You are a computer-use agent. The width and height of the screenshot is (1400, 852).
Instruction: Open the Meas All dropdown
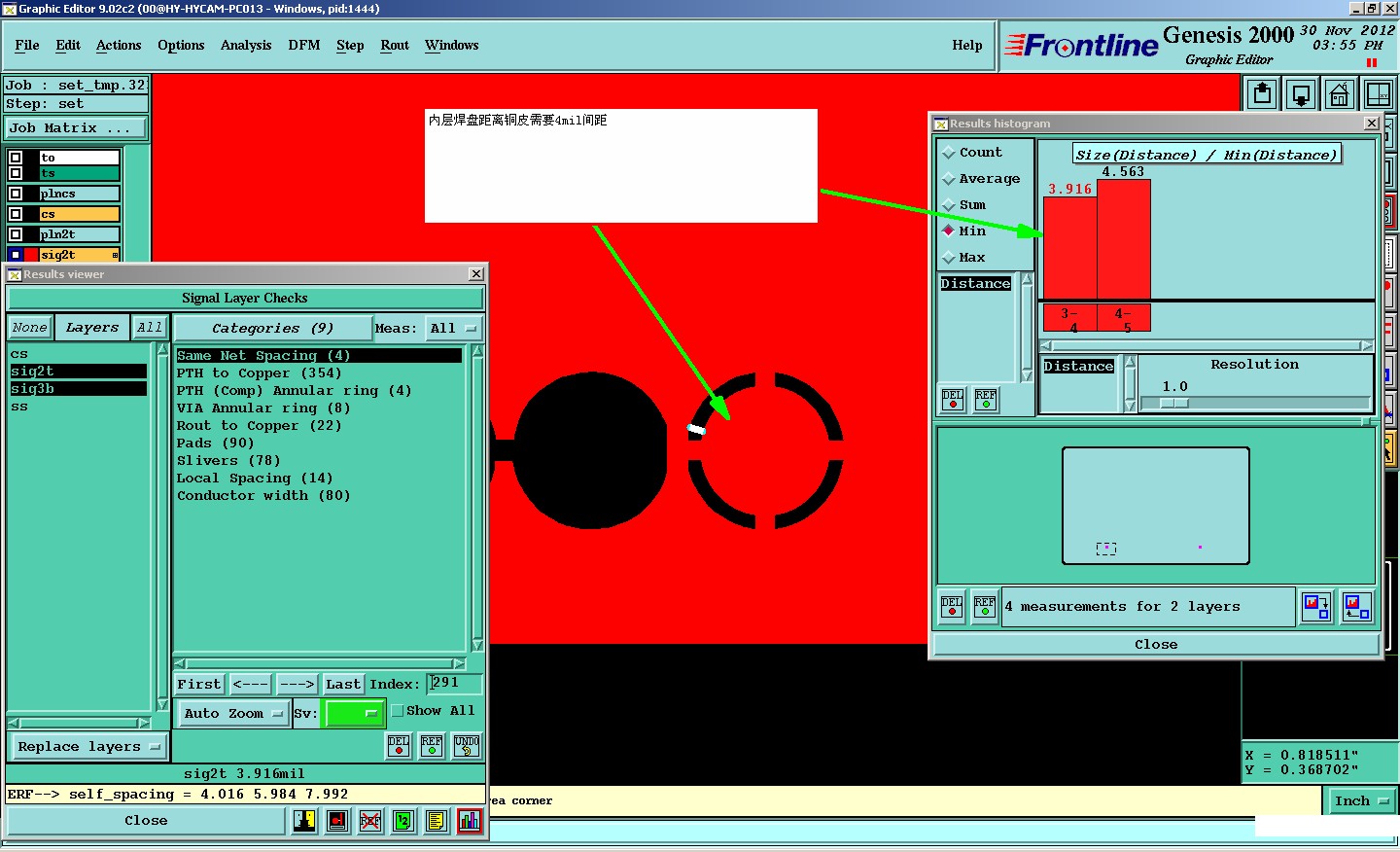[x=454, y=329]
